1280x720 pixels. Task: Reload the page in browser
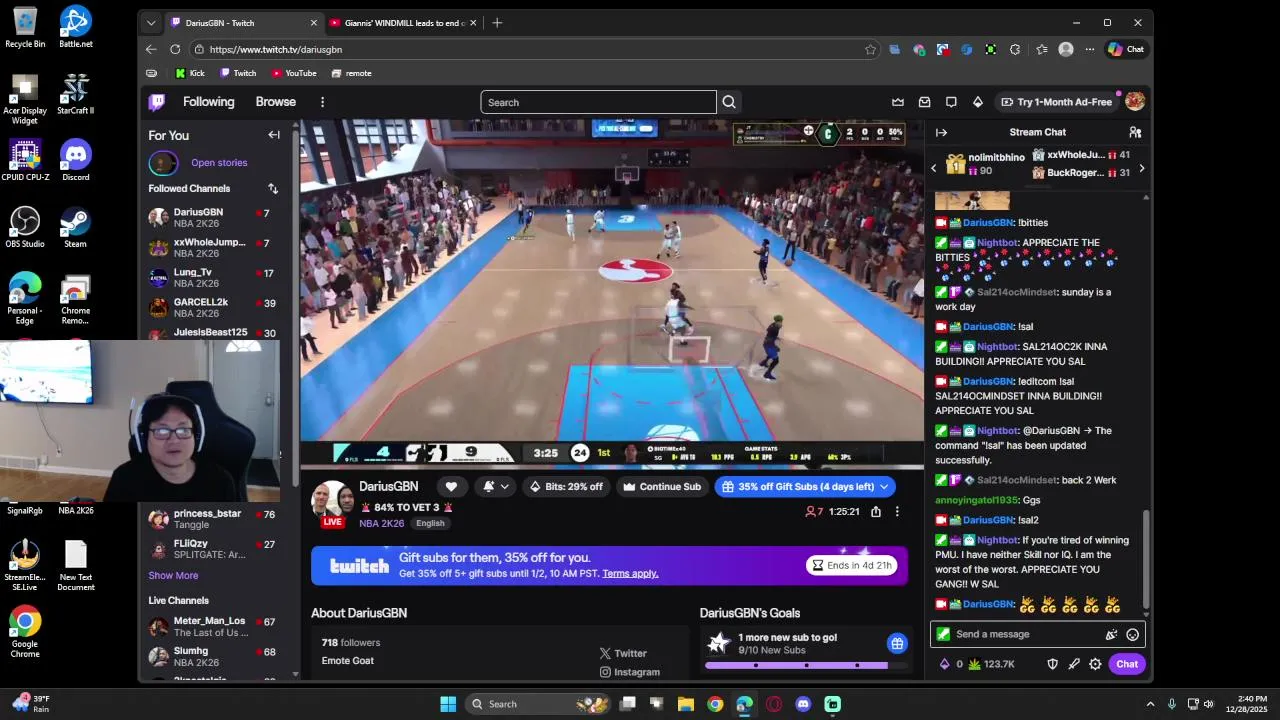175,49
